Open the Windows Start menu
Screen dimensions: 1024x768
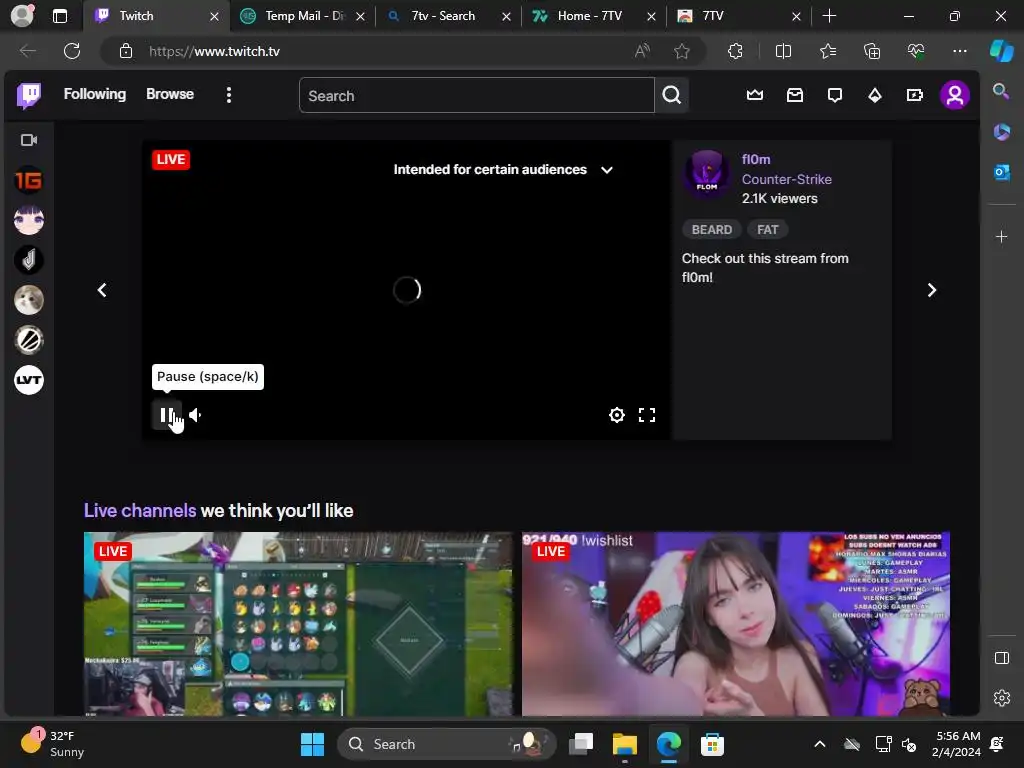coord(312,744)
